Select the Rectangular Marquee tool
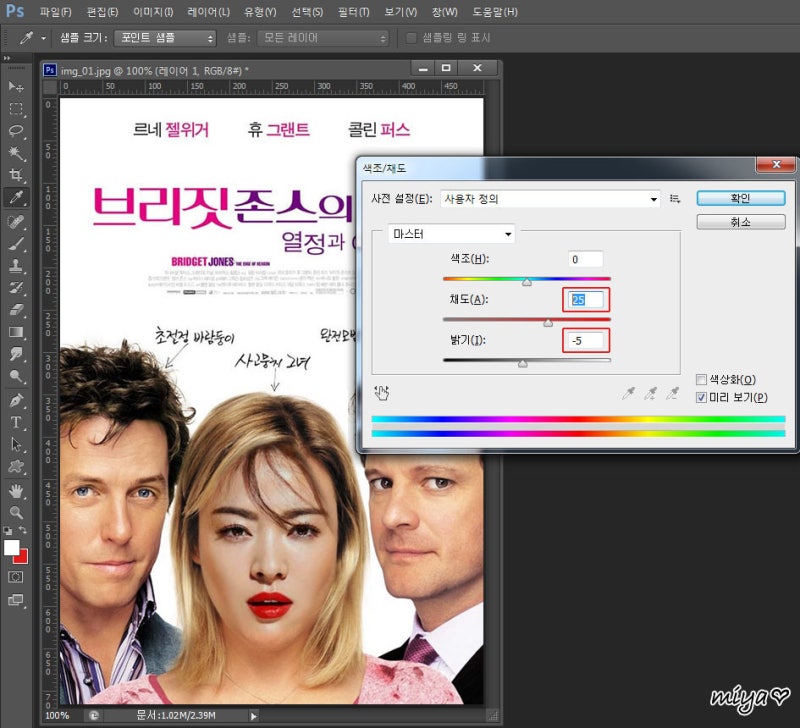800x728 pixels. pyautogui.click(x=16, y=109)
